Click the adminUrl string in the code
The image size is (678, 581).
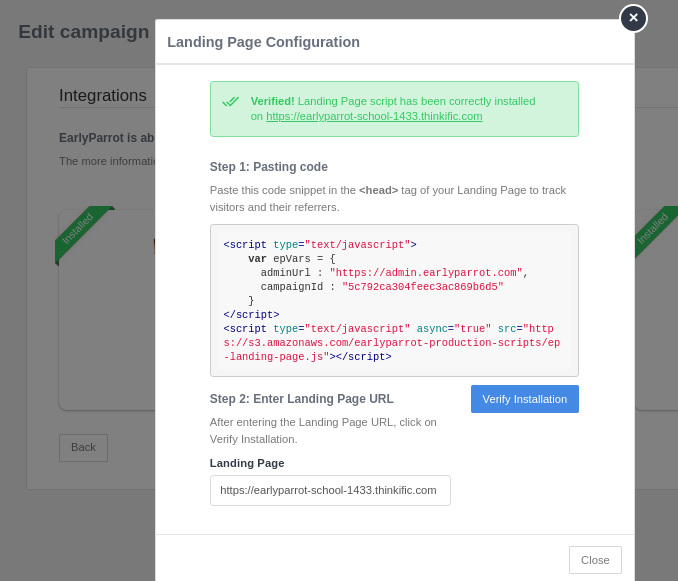(425, 273)
